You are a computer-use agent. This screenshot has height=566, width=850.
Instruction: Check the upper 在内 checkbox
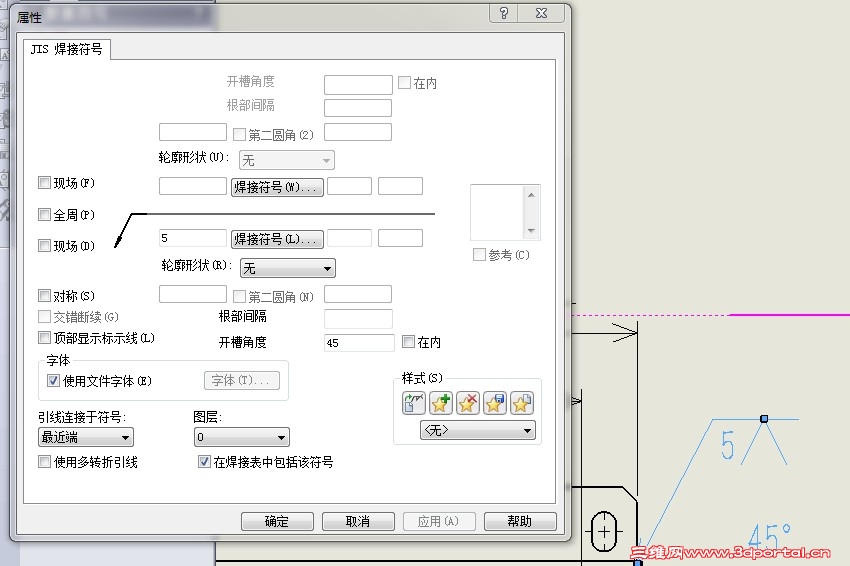click(x=404, y=82)
